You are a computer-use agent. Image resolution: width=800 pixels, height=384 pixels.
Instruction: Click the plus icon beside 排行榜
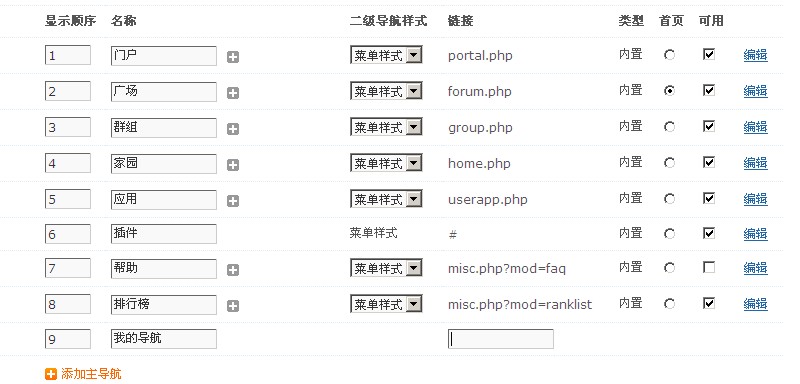coord(233,306)
